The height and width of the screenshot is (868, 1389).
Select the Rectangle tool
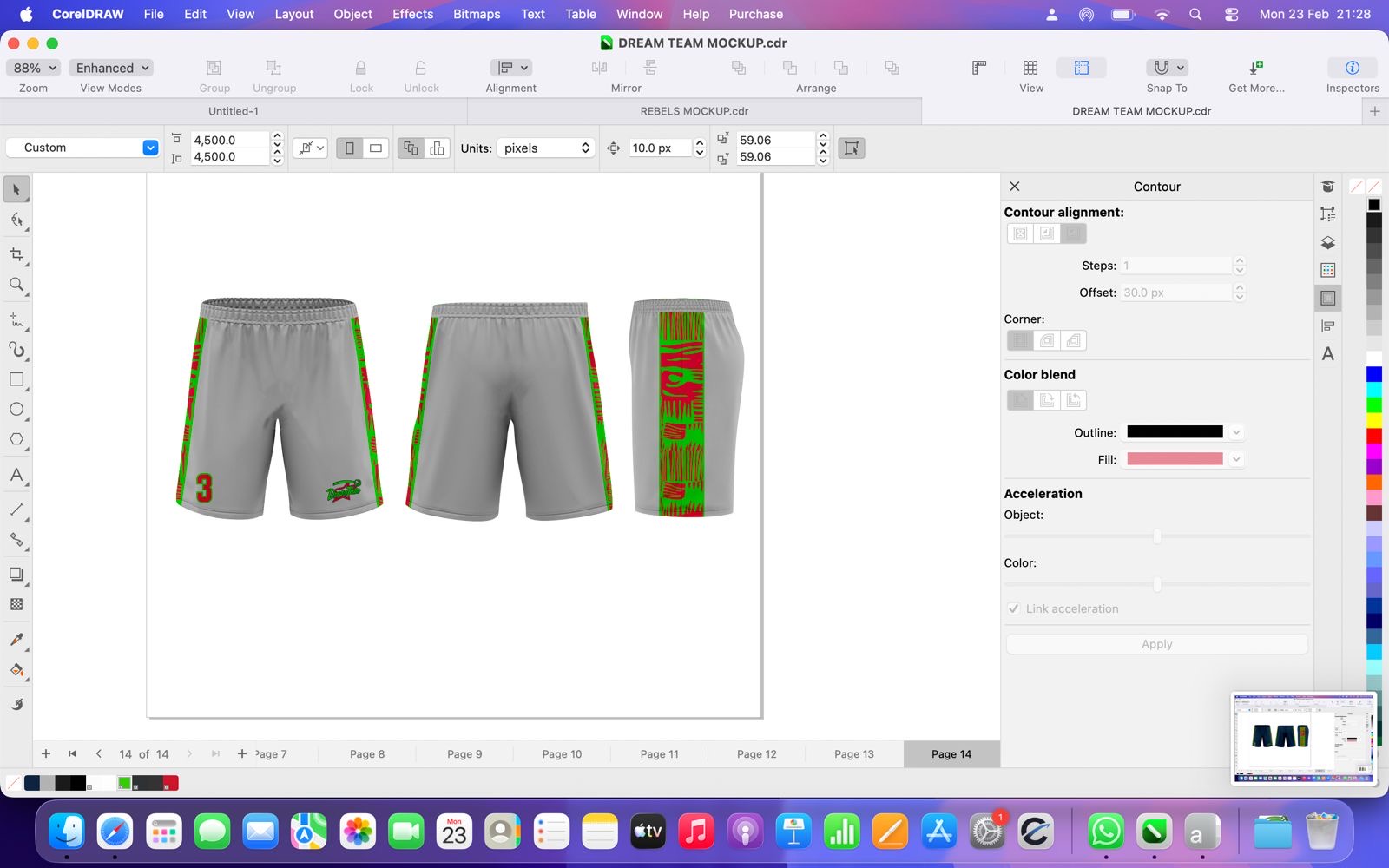click(x=16, y=379)
